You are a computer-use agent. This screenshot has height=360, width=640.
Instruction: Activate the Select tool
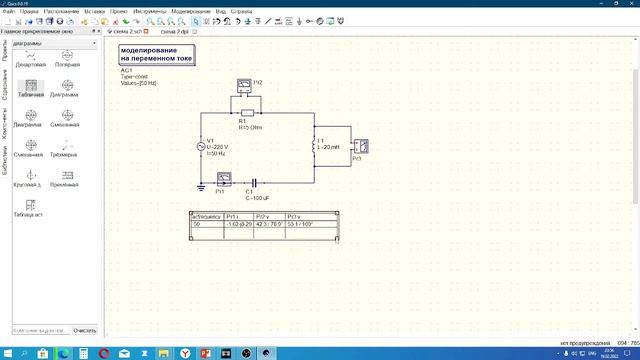[x=196, y=21]
